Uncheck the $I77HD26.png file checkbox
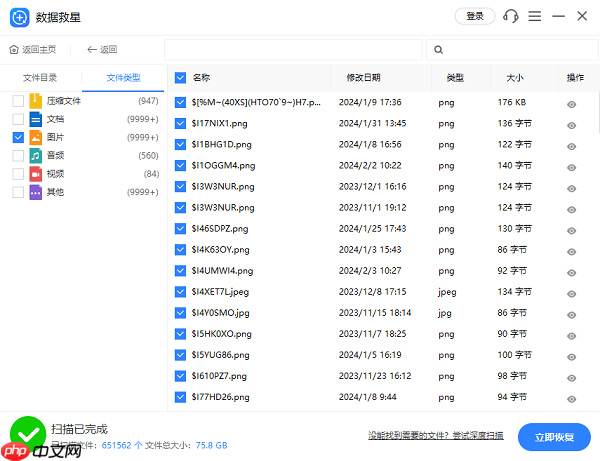The height and width of the screenshot is (461, 600). (x=180, y=397)
